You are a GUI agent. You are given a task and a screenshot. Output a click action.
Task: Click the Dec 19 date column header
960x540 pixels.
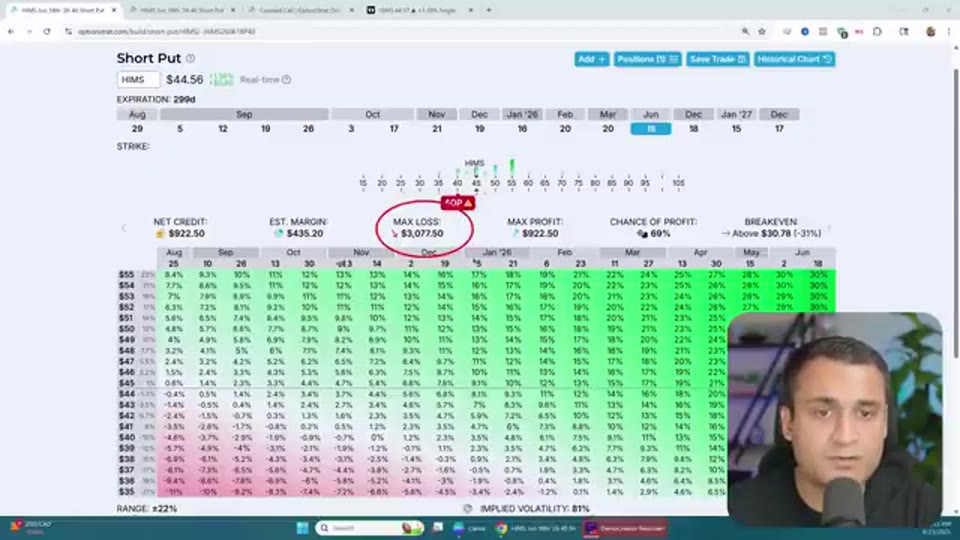pyautogui.click(x=445, y=264)
